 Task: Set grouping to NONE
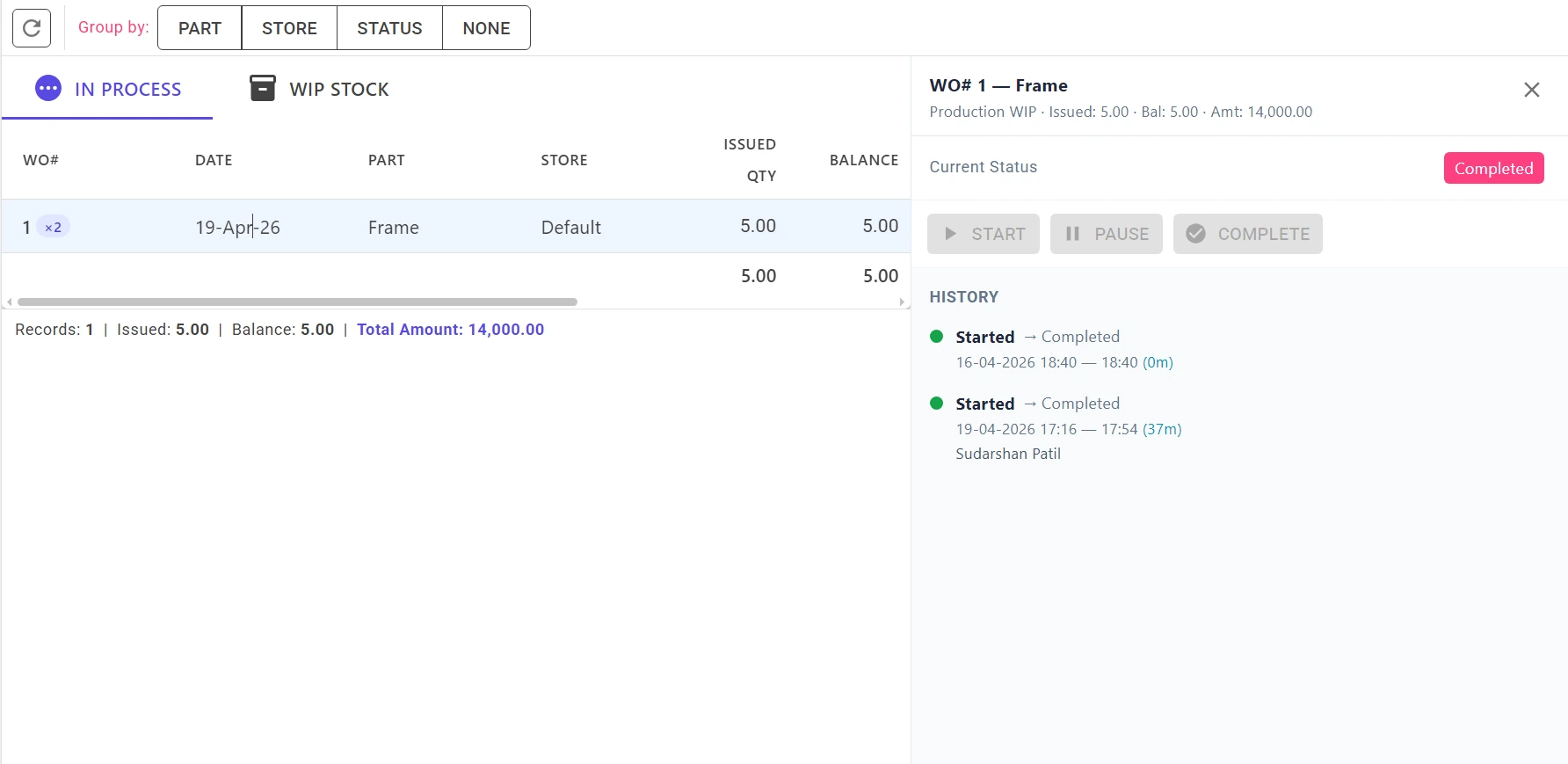point(486,28)
